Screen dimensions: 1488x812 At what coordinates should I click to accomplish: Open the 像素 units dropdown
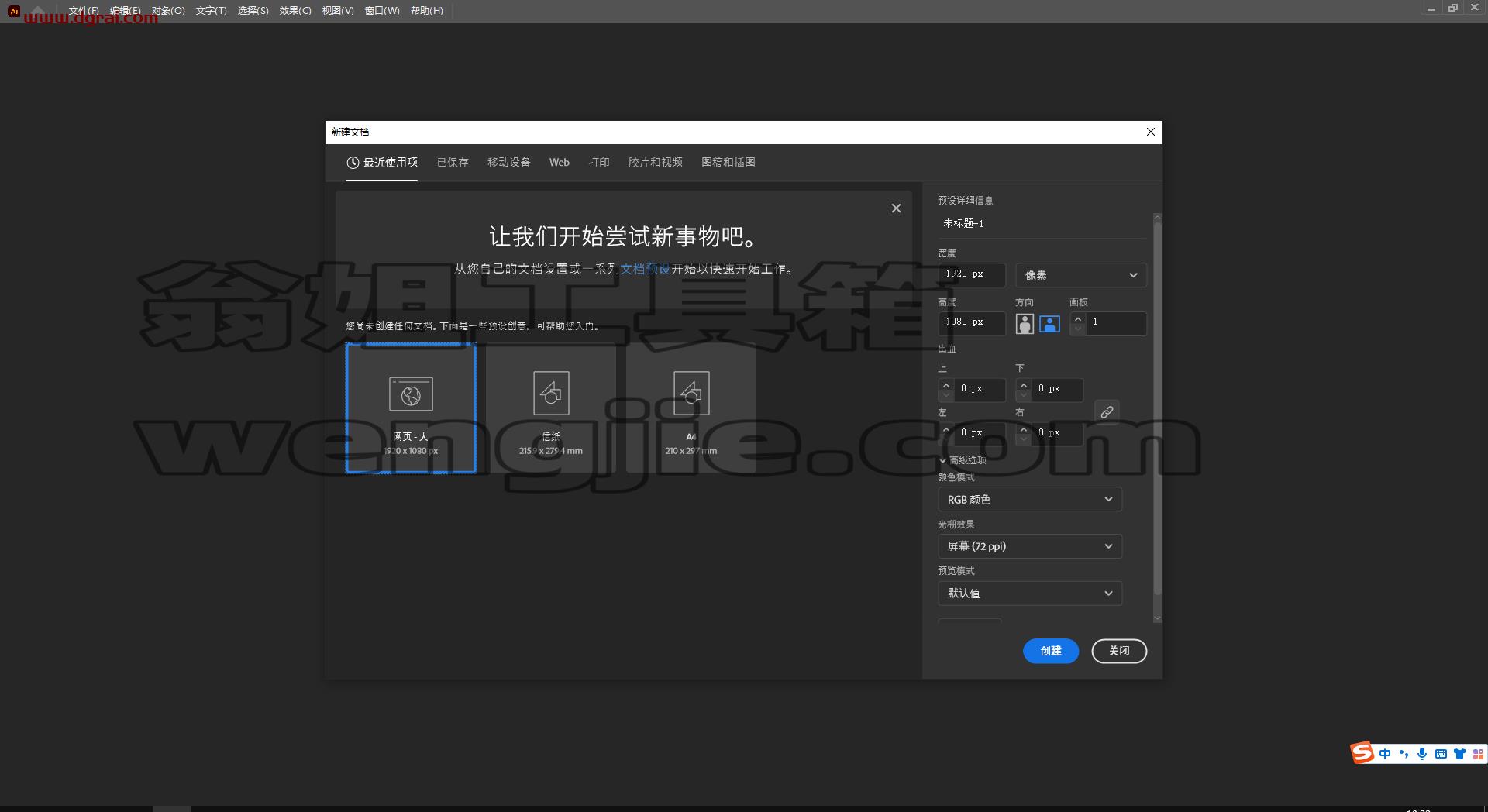click(1080, 275)
